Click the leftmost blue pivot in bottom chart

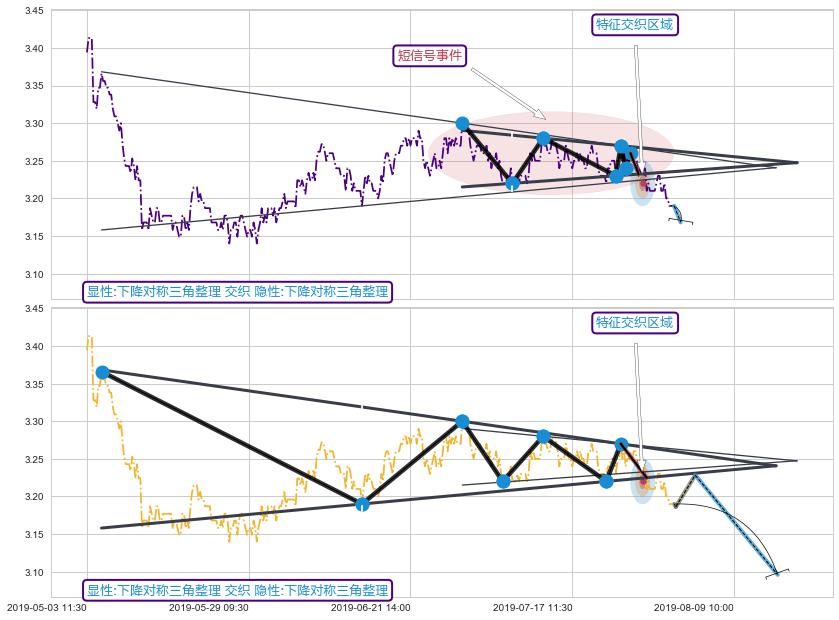coord(102,372)
